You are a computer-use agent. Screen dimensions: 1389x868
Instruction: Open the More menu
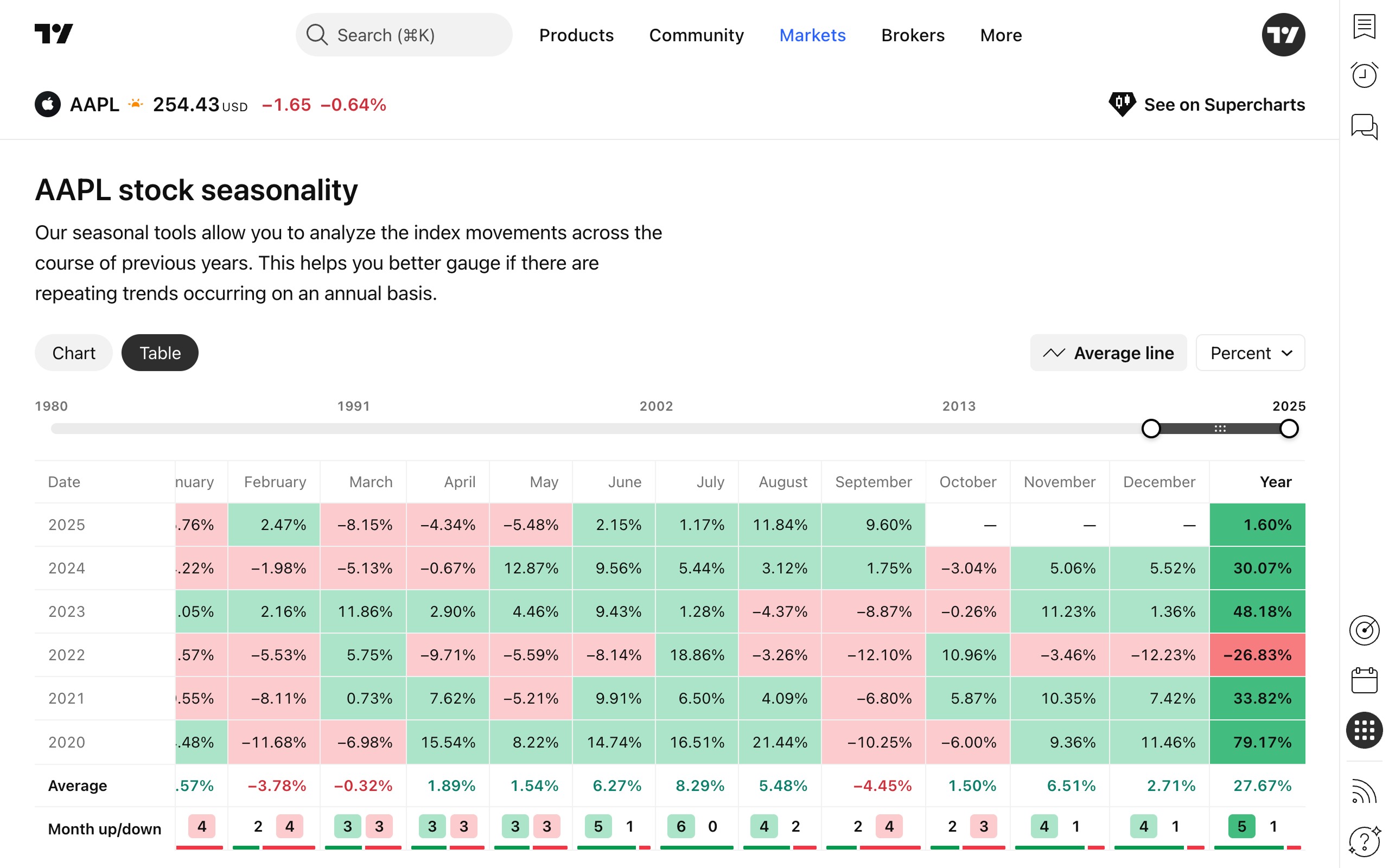tap(1001, 35)
